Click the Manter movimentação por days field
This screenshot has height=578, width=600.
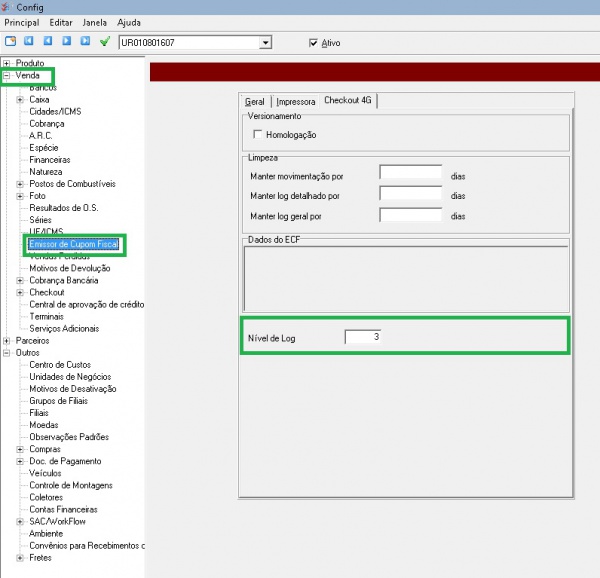pyautogui.click(x=411, y=173)
